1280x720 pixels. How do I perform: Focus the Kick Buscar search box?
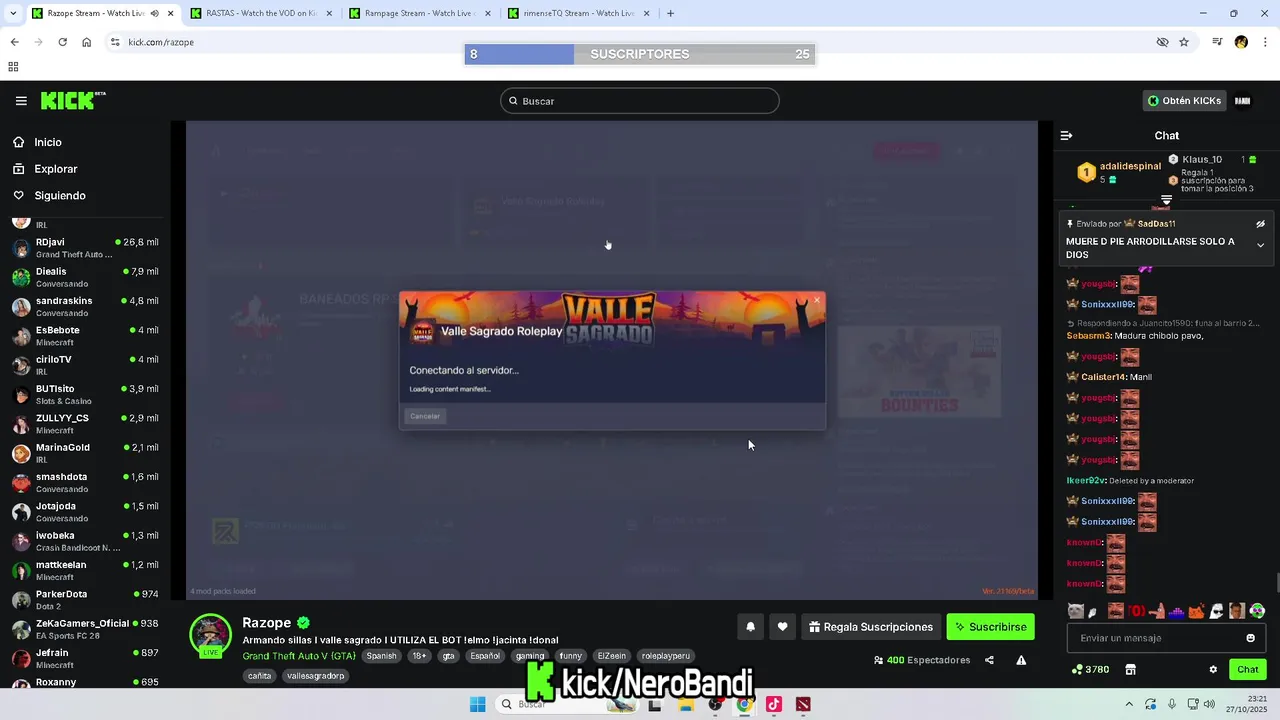tap(640, 101)
